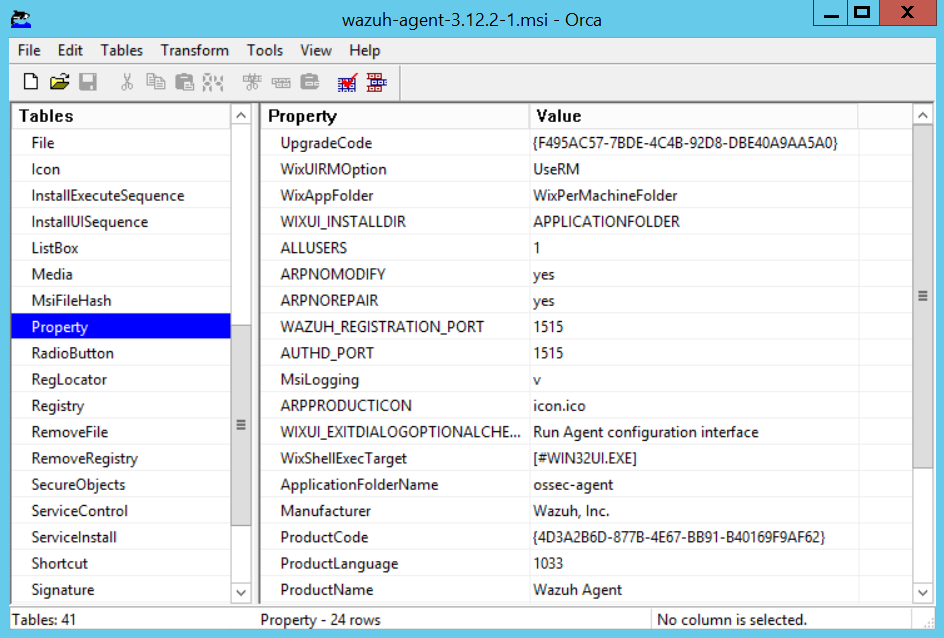Click the Copy Row cells icon
The height and width of the screenshot is (638, 944).
click(x=281, y=81)
